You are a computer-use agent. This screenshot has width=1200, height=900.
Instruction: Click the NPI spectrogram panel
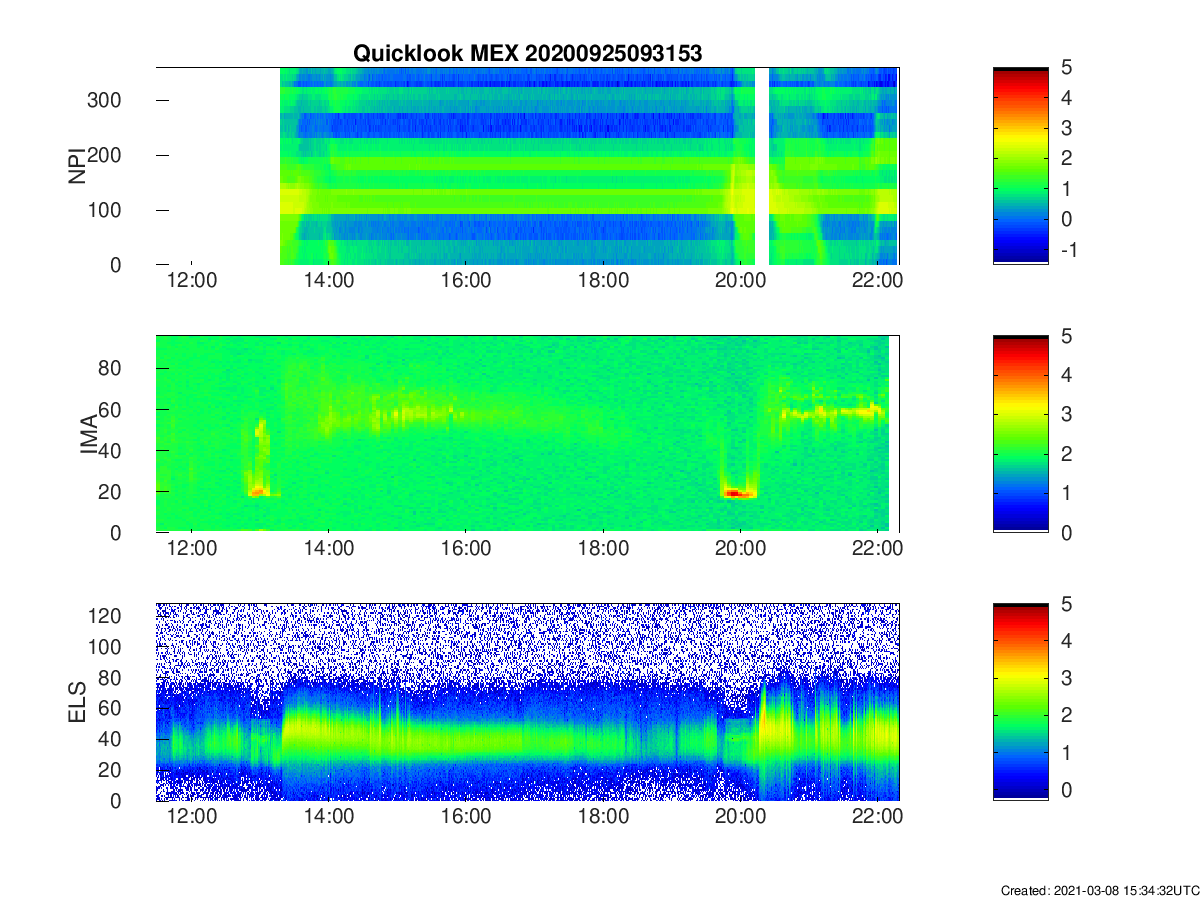point(528,166)
